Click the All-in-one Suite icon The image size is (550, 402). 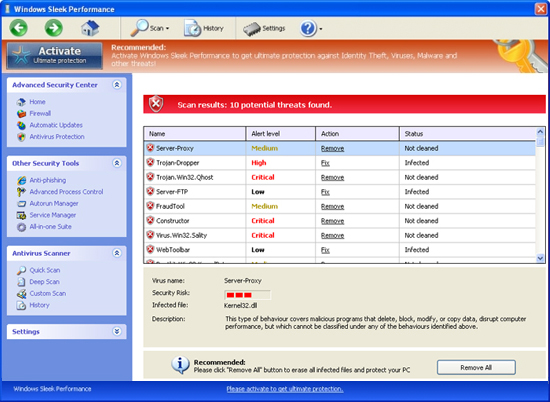coord(21,227)
